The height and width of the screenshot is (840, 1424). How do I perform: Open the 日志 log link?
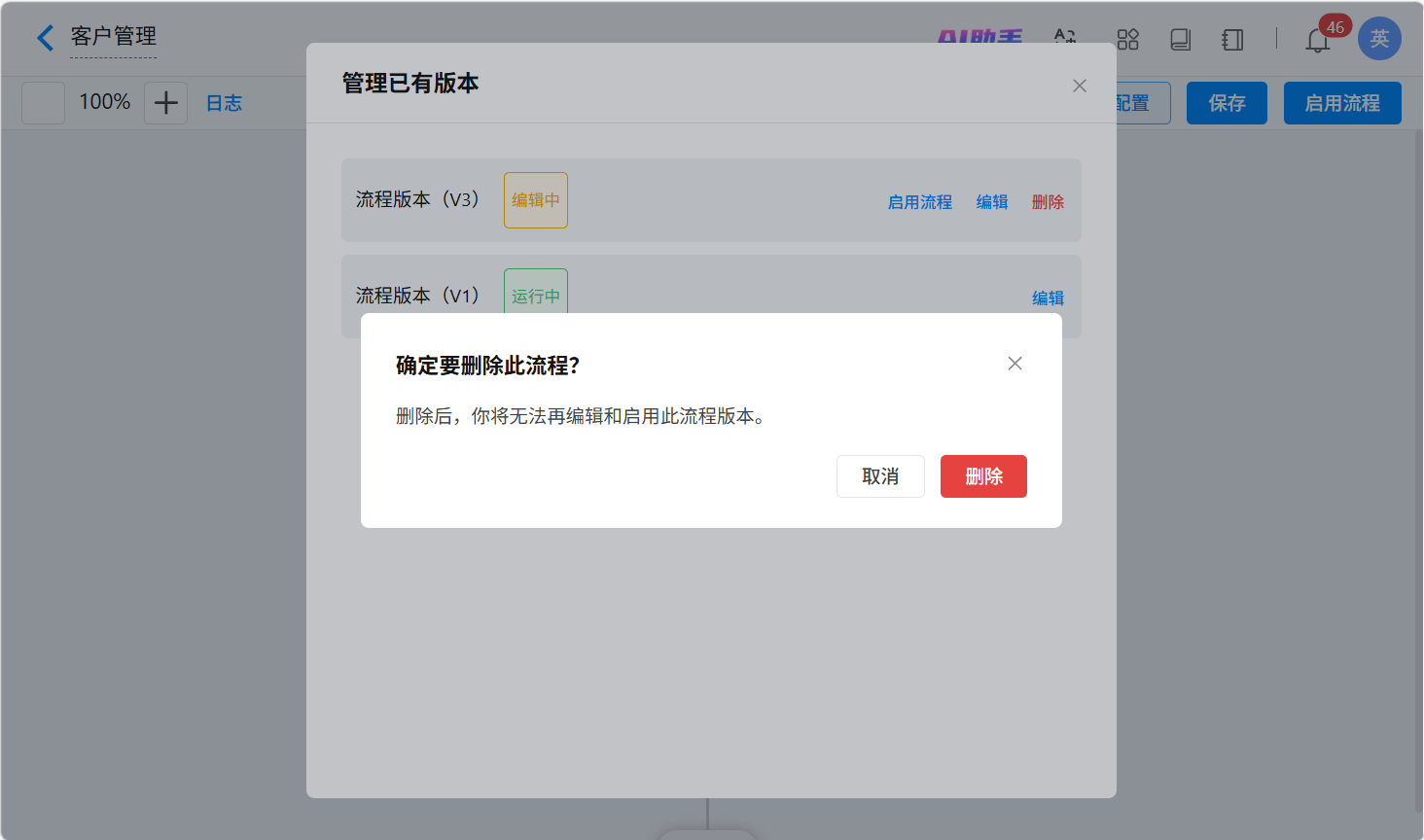tap(224, 103)
